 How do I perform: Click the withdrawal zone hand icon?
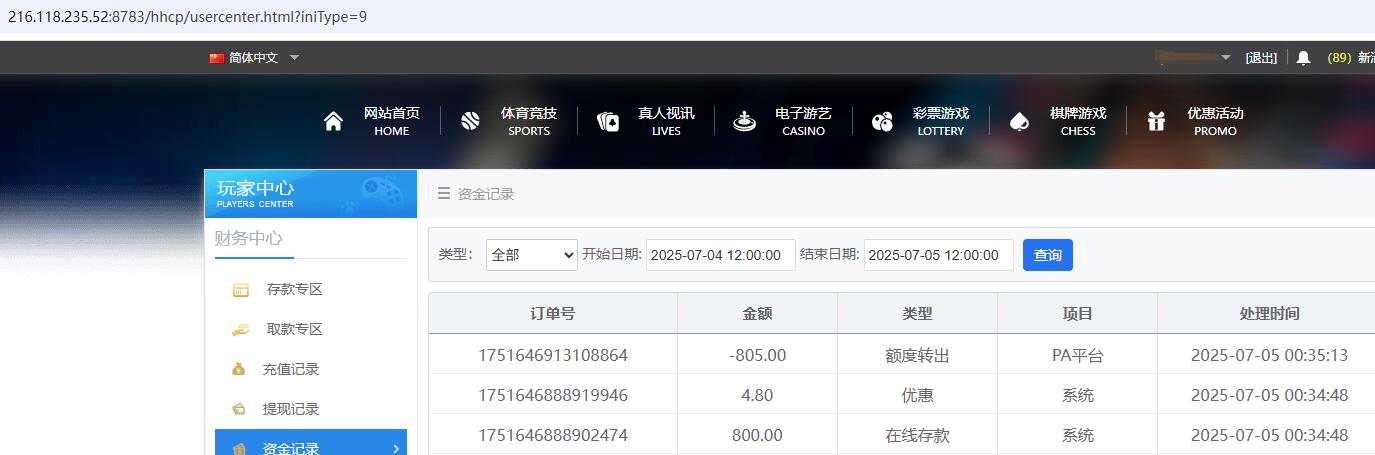point(240,329)
